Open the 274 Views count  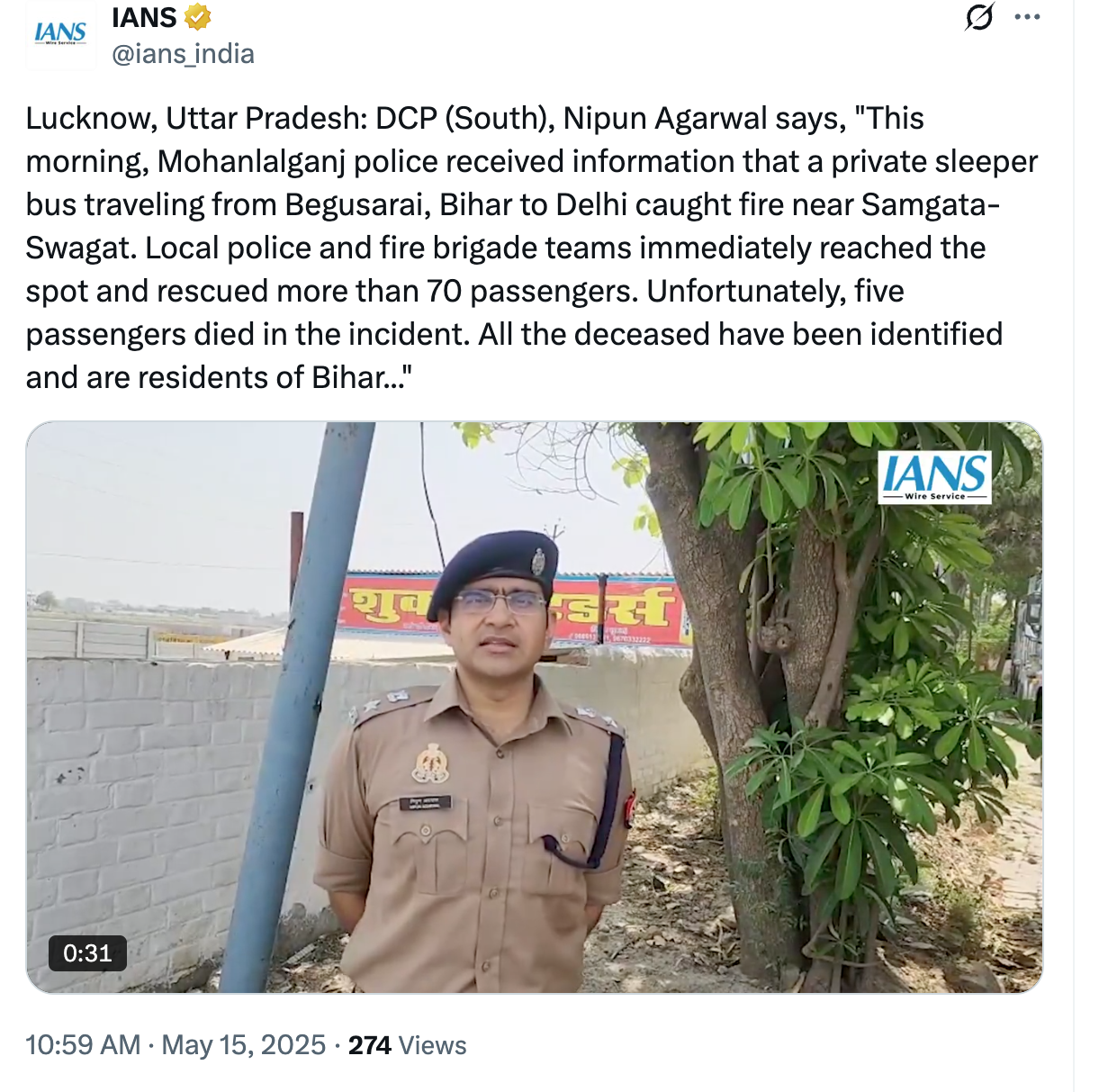click(x=408, y=1045)
